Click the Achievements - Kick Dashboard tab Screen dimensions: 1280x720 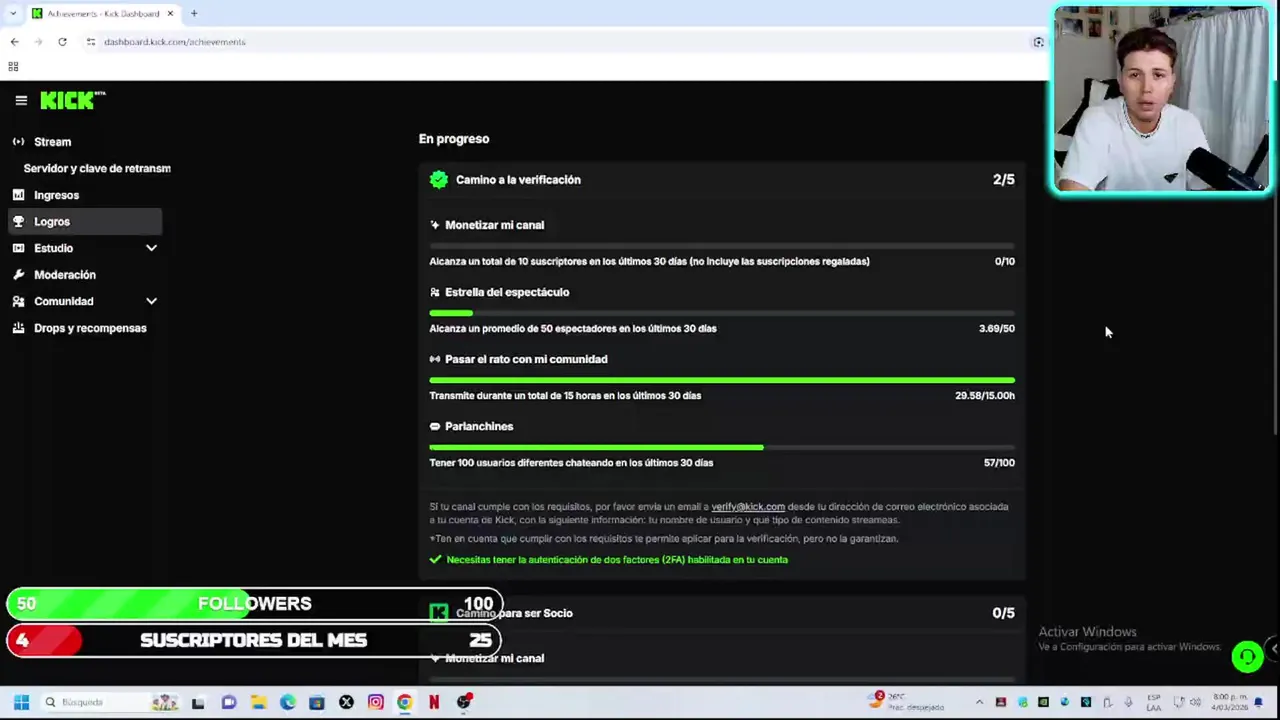coord(102,13)
